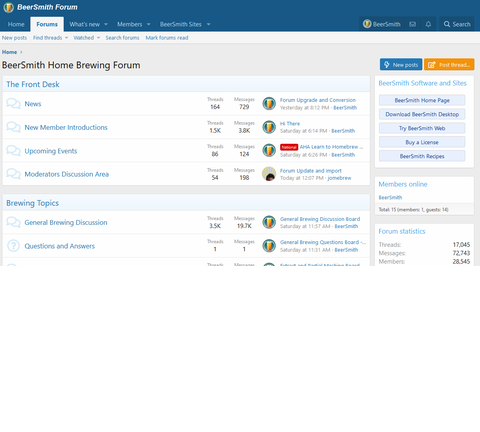The width and height of the screenshot is (480, 432).
Task: Click the Home breadcrumb link
Action: [9, 52]
